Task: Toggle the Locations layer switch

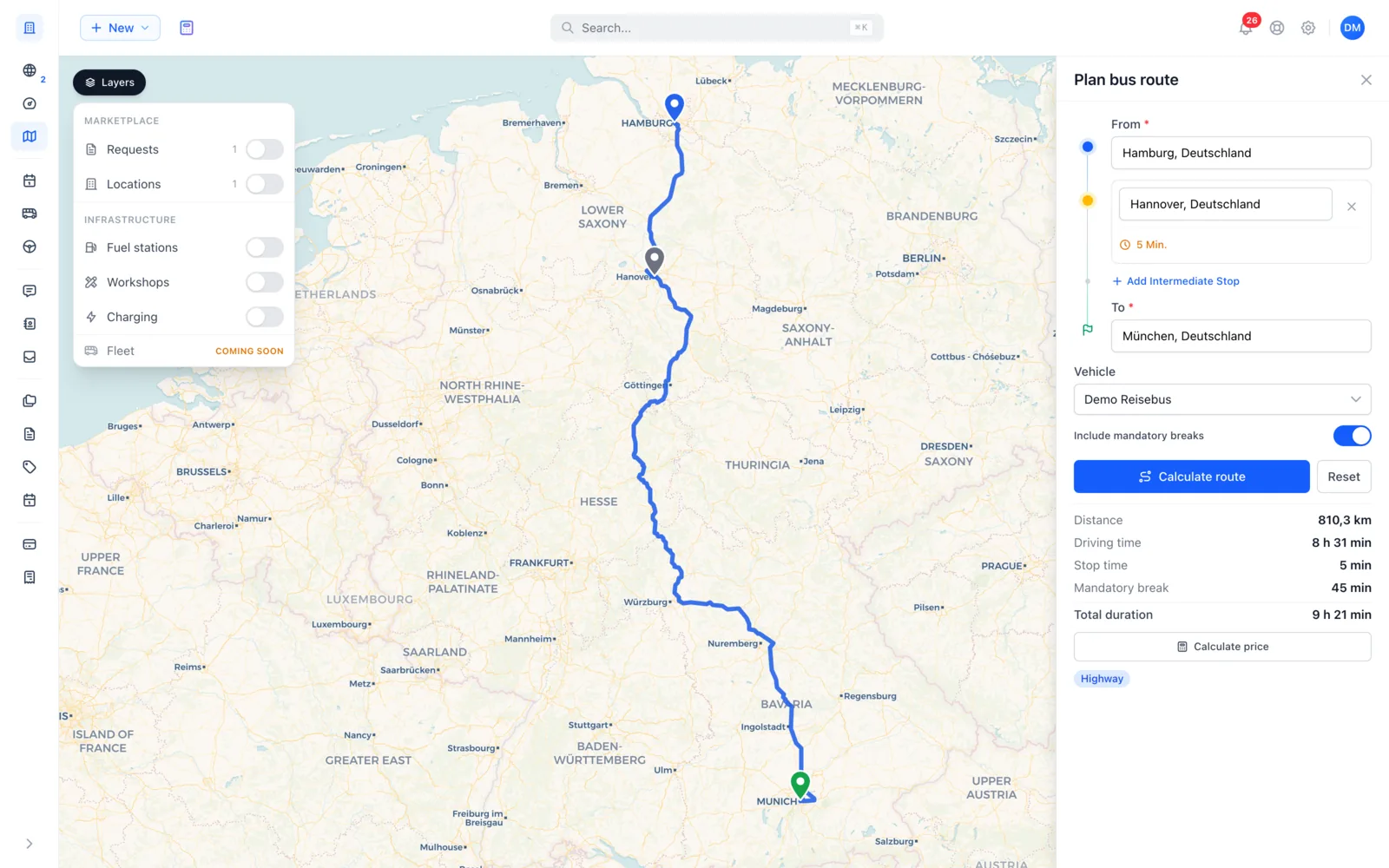Action: pyautogui.click(x=265, y=184)
